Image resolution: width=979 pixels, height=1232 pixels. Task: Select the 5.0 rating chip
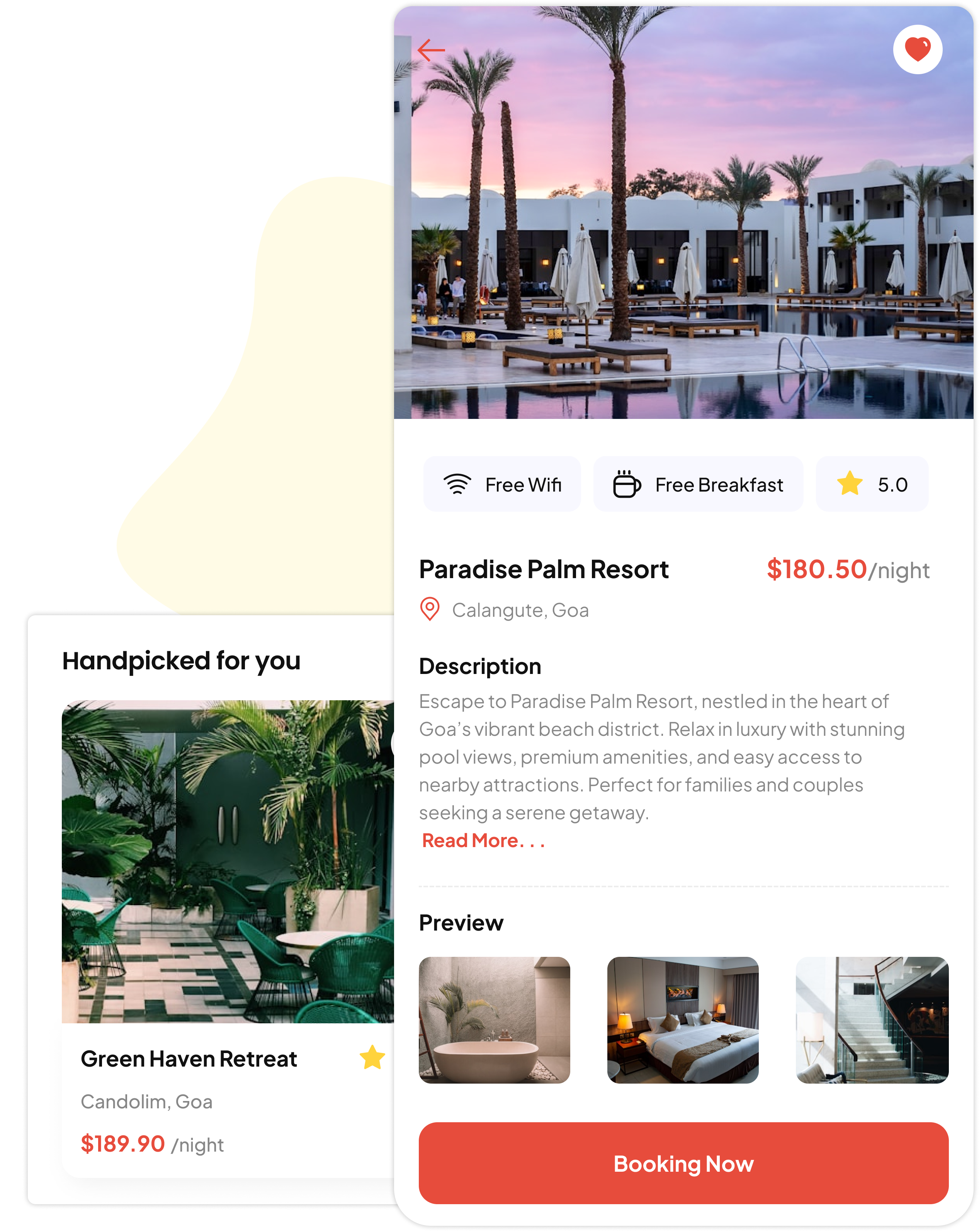pyautogui.click(x=872, y=484)
